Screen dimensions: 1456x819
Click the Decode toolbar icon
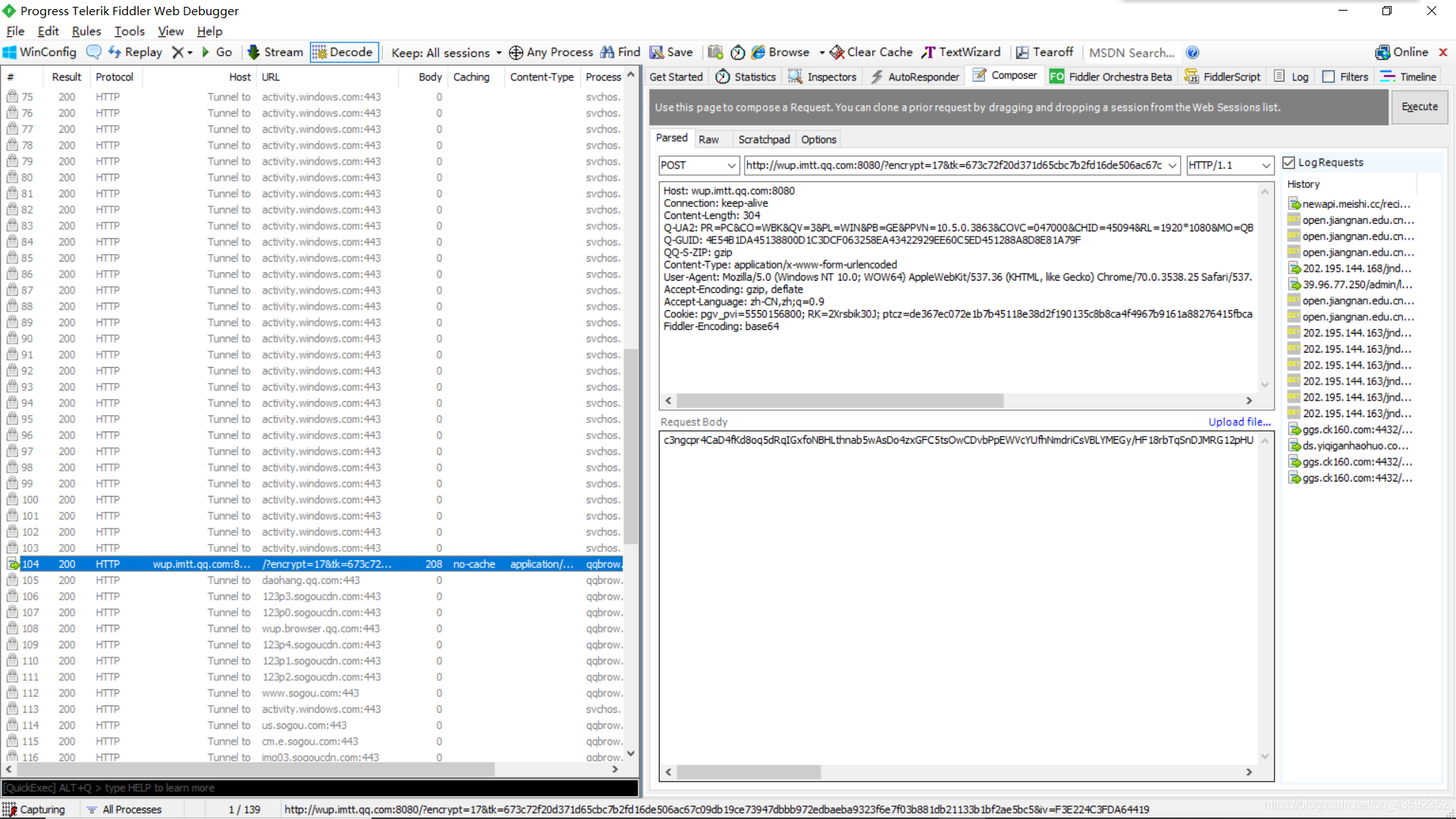(x=343, y=51)
